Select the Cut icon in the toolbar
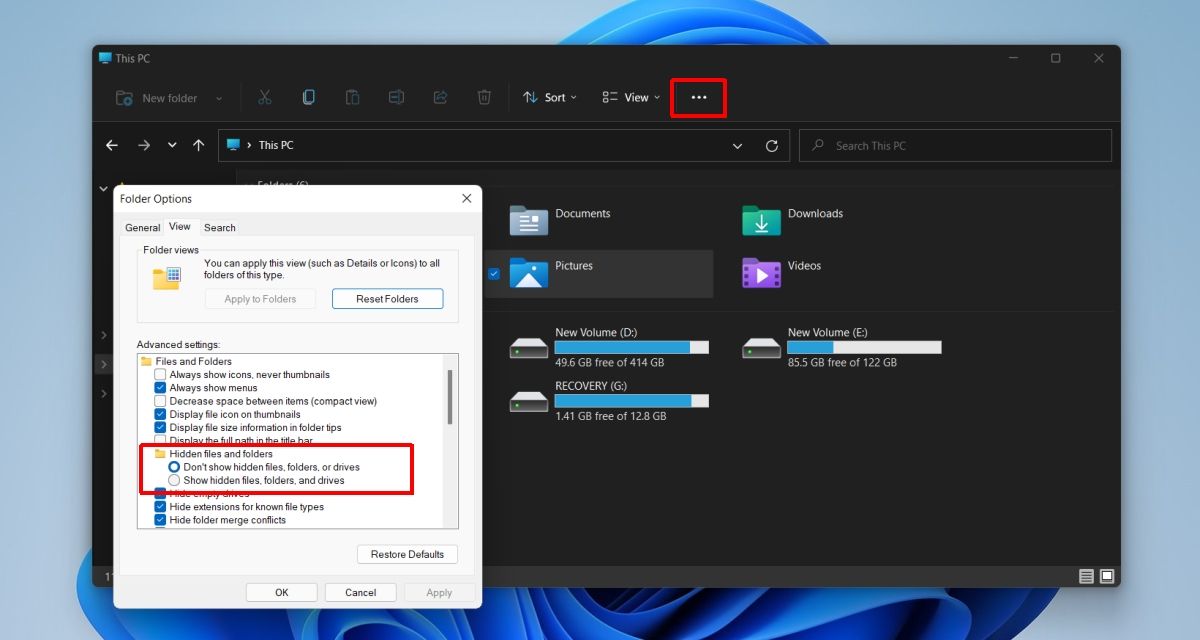The height and width of the screenshot is (640, 1200). 263,97
